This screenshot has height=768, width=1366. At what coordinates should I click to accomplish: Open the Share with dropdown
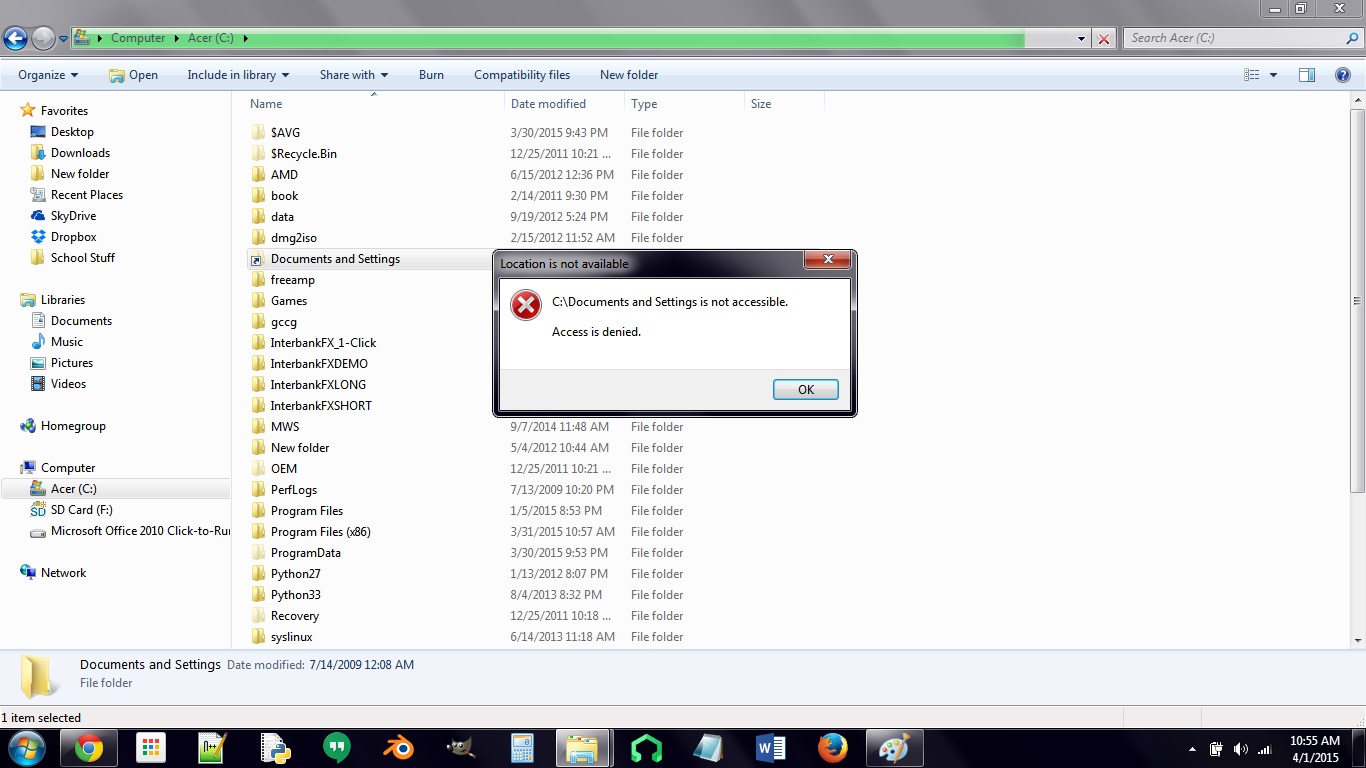(353, 75)
